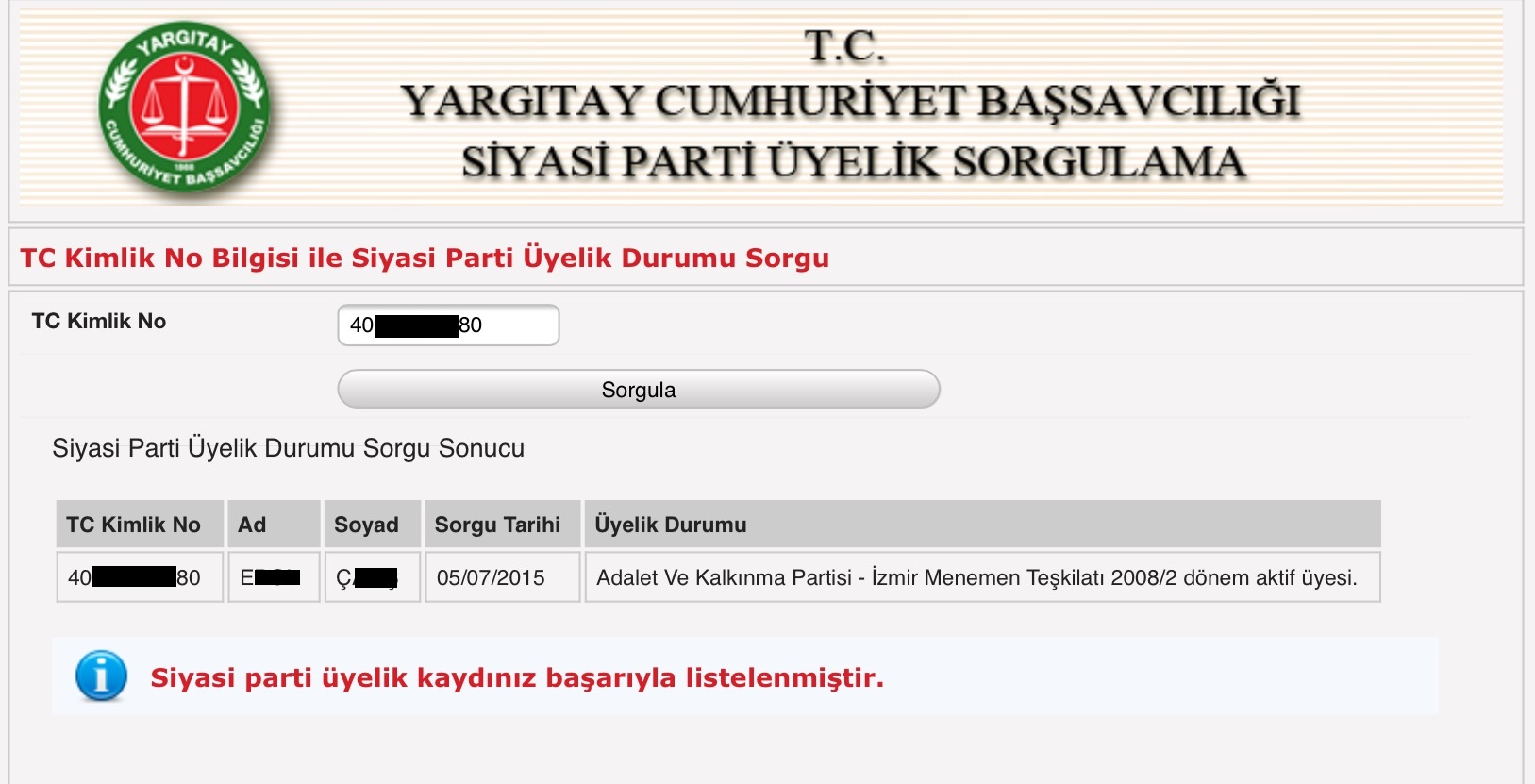Click the red 'TC Kimlik No Bilgisi ile...' heading
This screenshot has width=1535, height=784.
pos(425,258)
